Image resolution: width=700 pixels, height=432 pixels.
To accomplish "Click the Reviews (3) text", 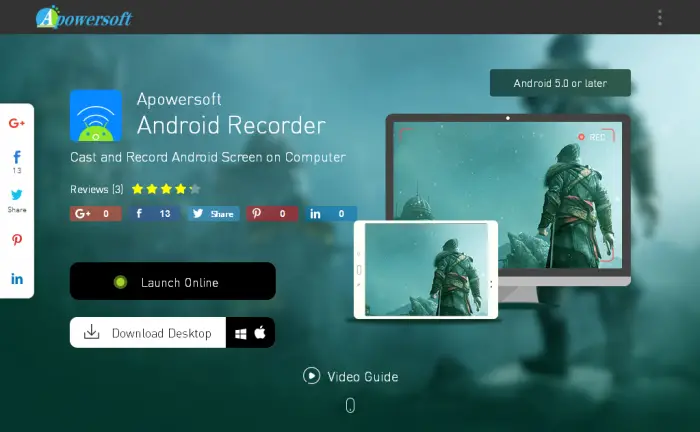I will coord(96,189).
